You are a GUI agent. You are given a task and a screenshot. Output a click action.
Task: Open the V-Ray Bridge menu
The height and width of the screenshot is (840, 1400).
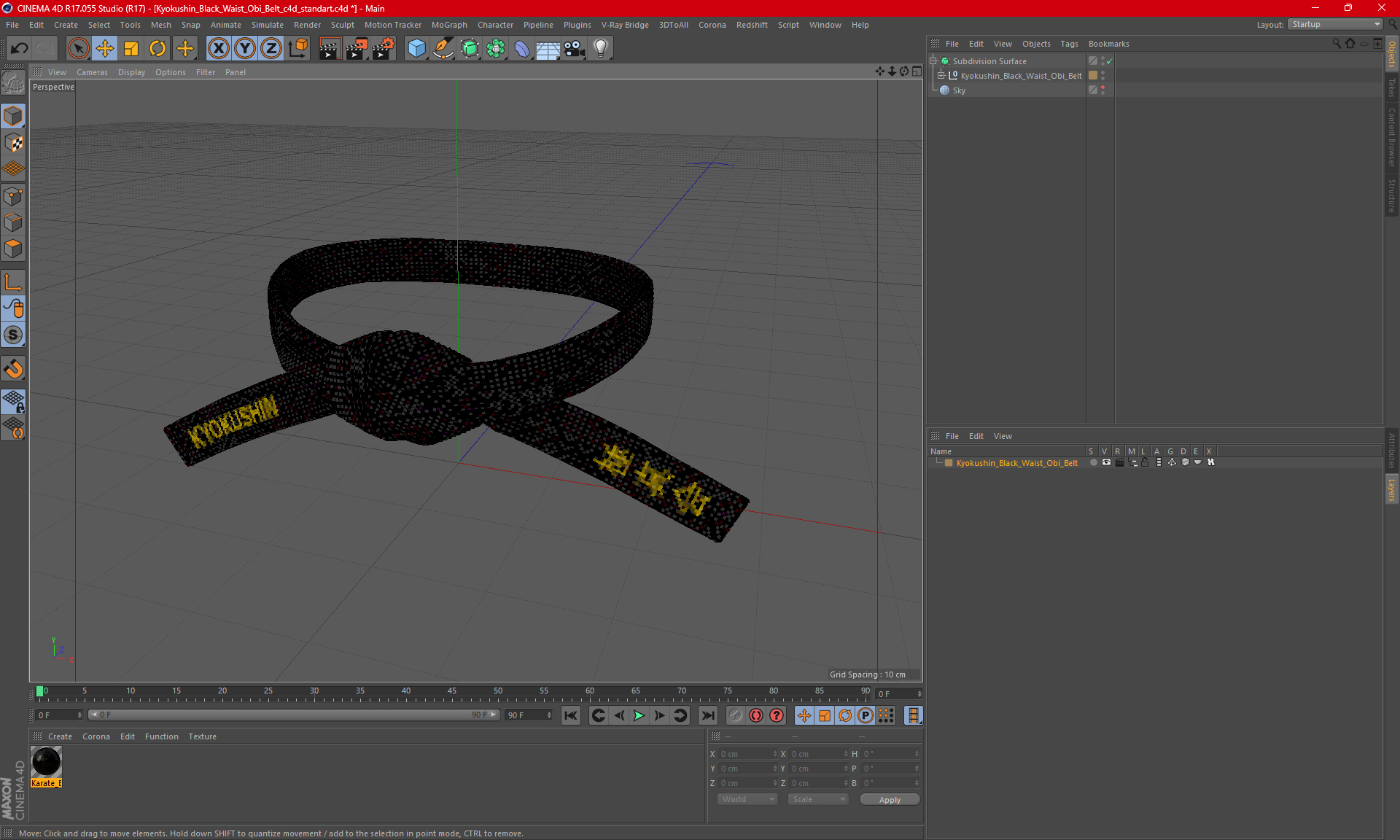click(x=625, y=25)
